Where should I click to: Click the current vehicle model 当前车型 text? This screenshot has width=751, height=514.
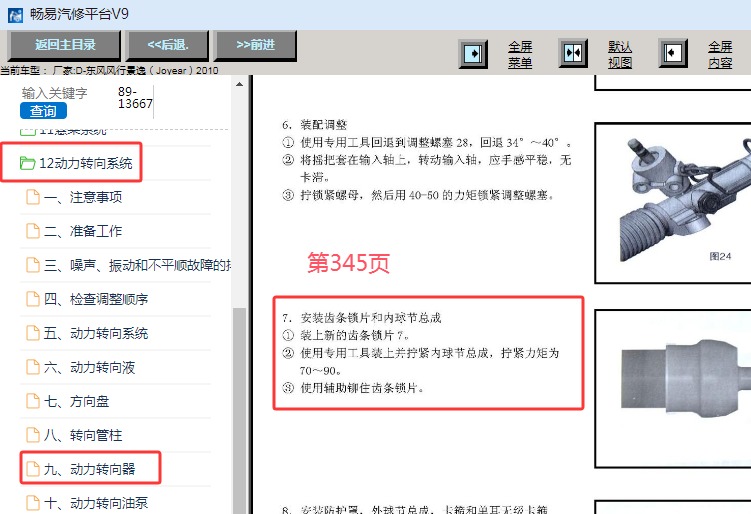(x=109, y=70)
